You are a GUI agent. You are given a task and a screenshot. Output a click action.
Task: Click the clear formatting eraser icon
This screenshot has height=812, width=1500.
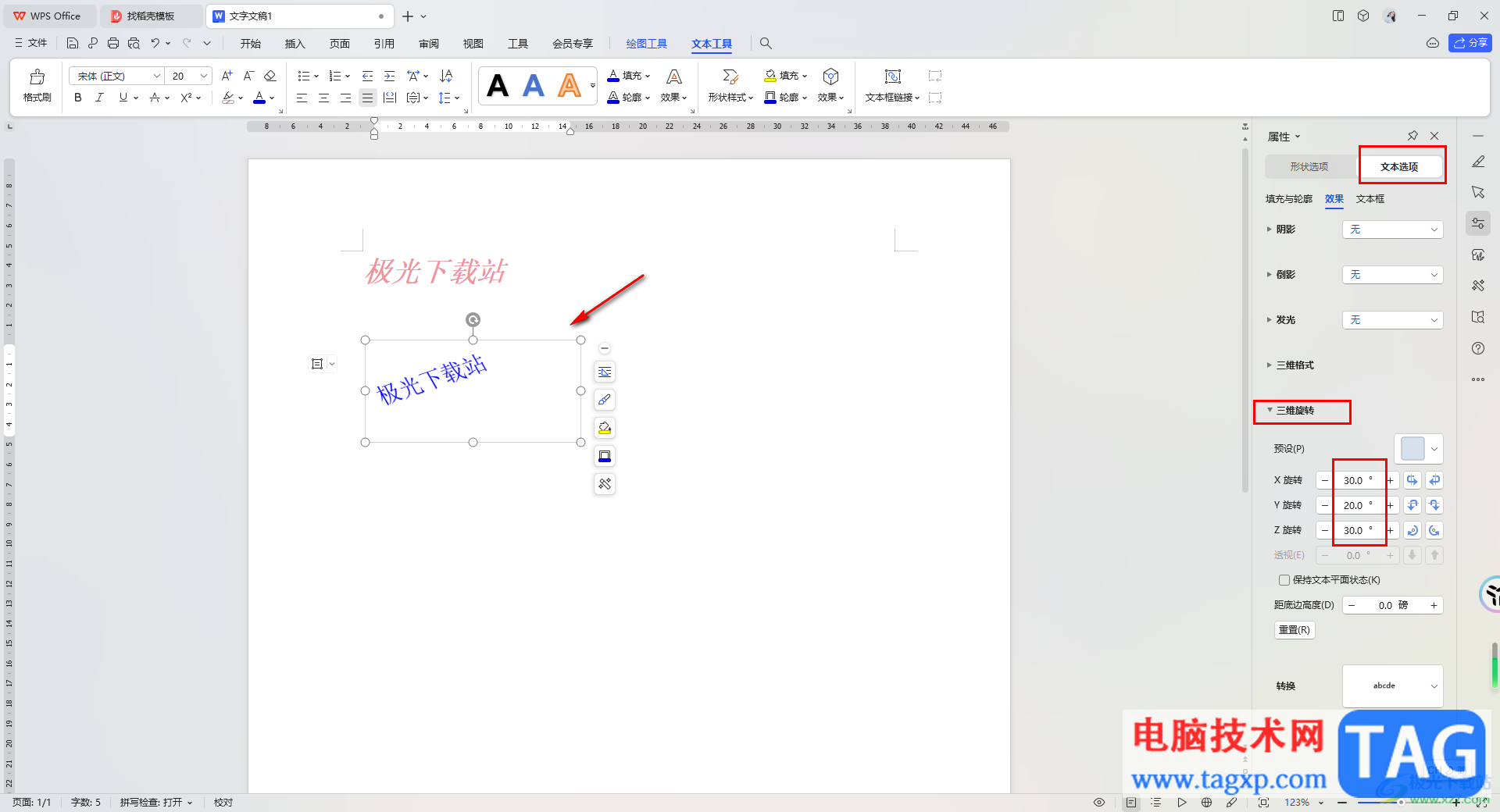click(x=270, y=76)
